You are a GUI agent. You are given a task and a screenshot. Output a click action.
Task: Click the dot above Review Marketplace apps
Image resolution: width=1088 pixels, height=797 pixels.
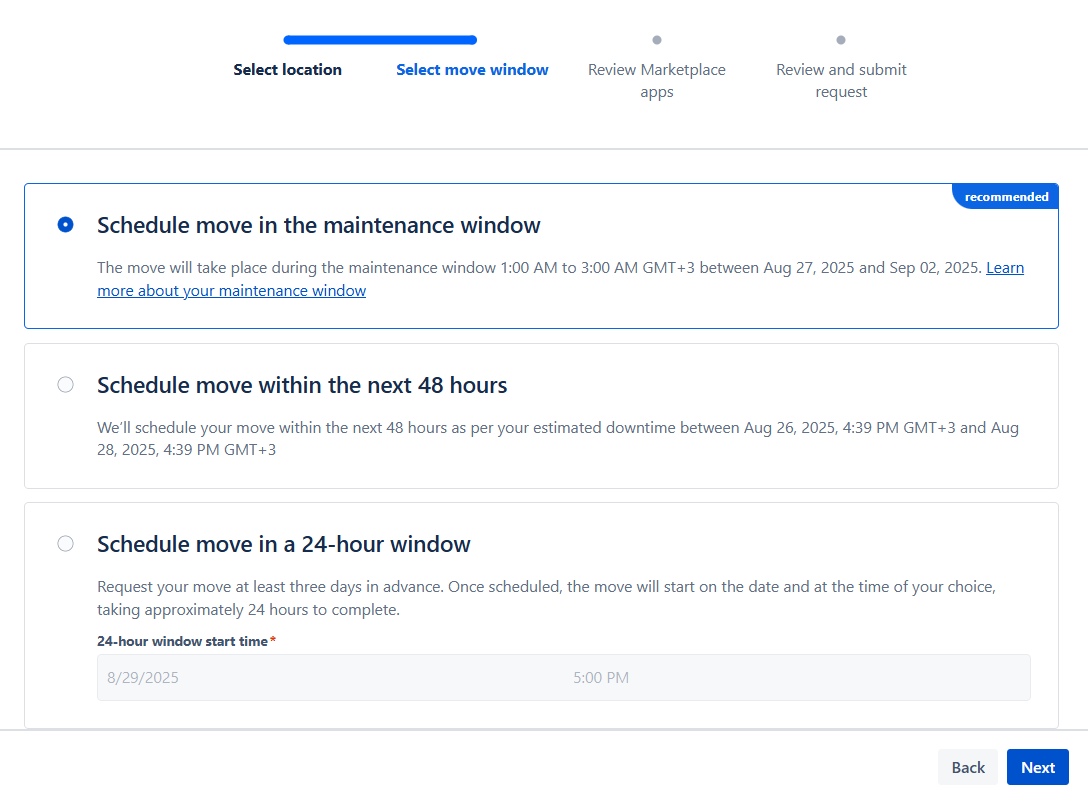click(x=657, y=40)
